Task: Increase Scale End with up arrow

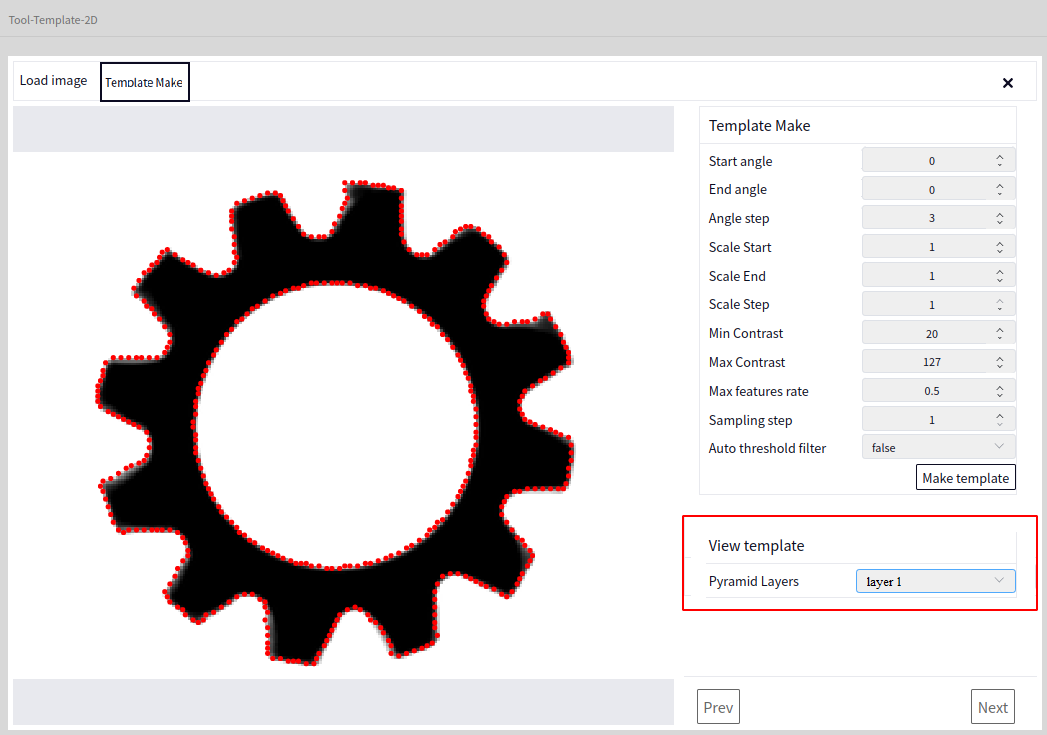Action: coord(1000,272)
